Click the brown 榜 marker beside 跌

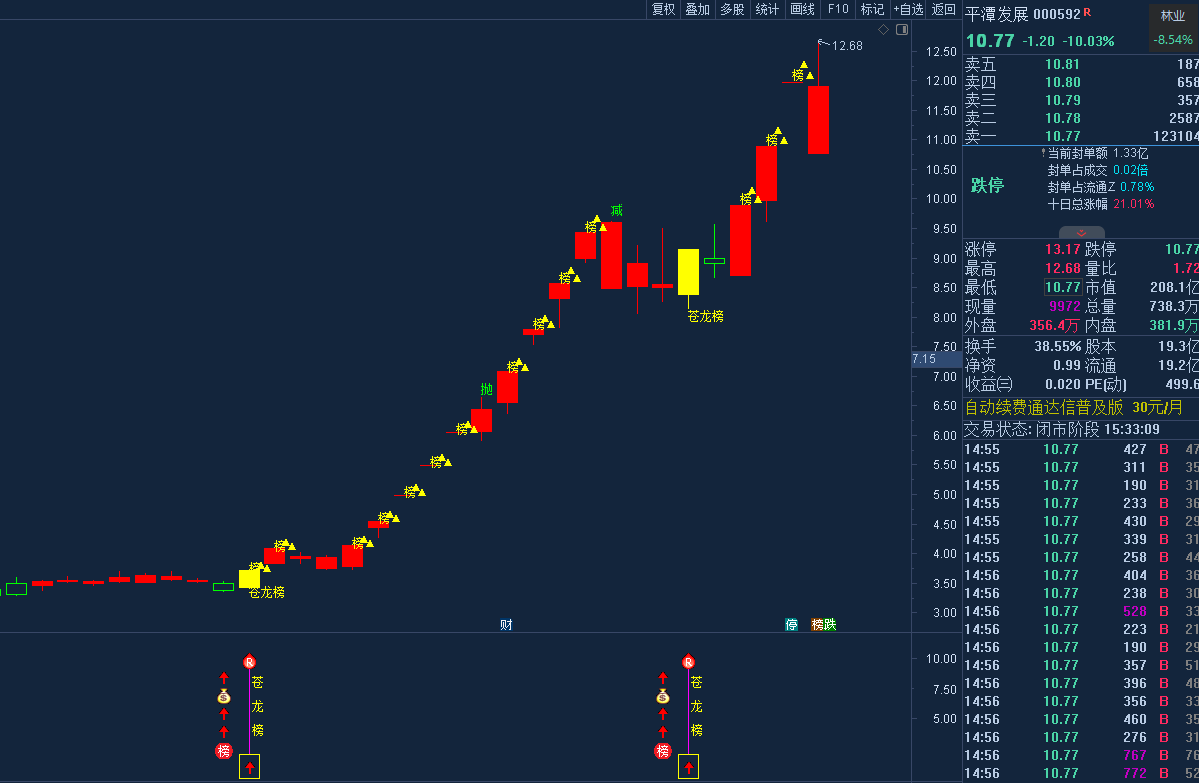[817, 625]
